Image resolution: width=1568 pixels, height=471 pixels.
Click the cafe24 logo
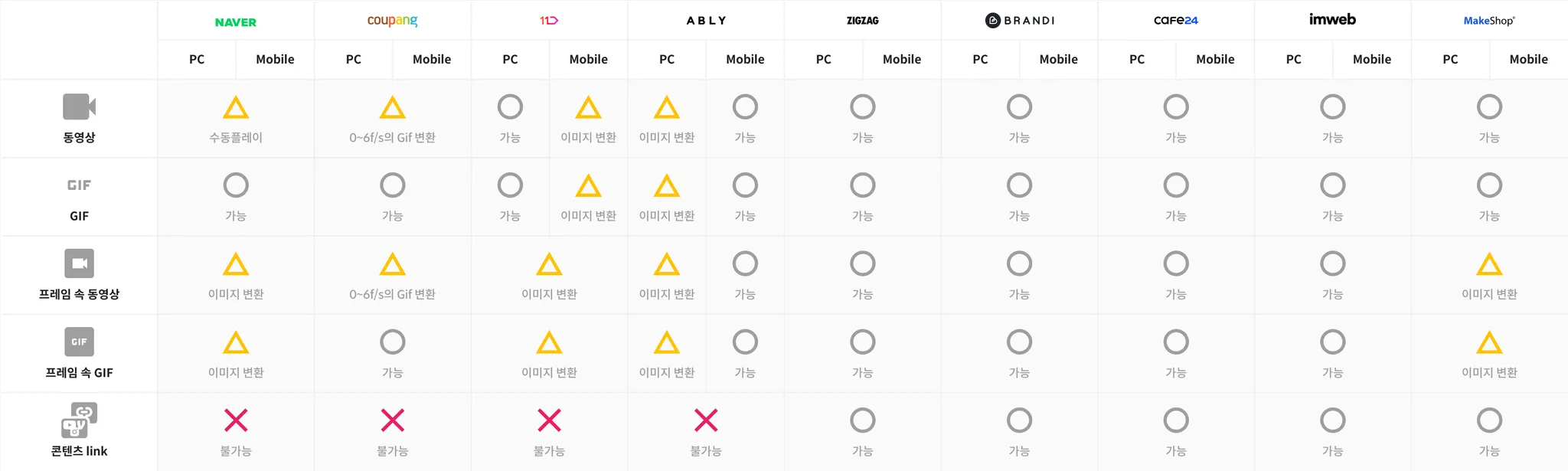coord(1176,21)
